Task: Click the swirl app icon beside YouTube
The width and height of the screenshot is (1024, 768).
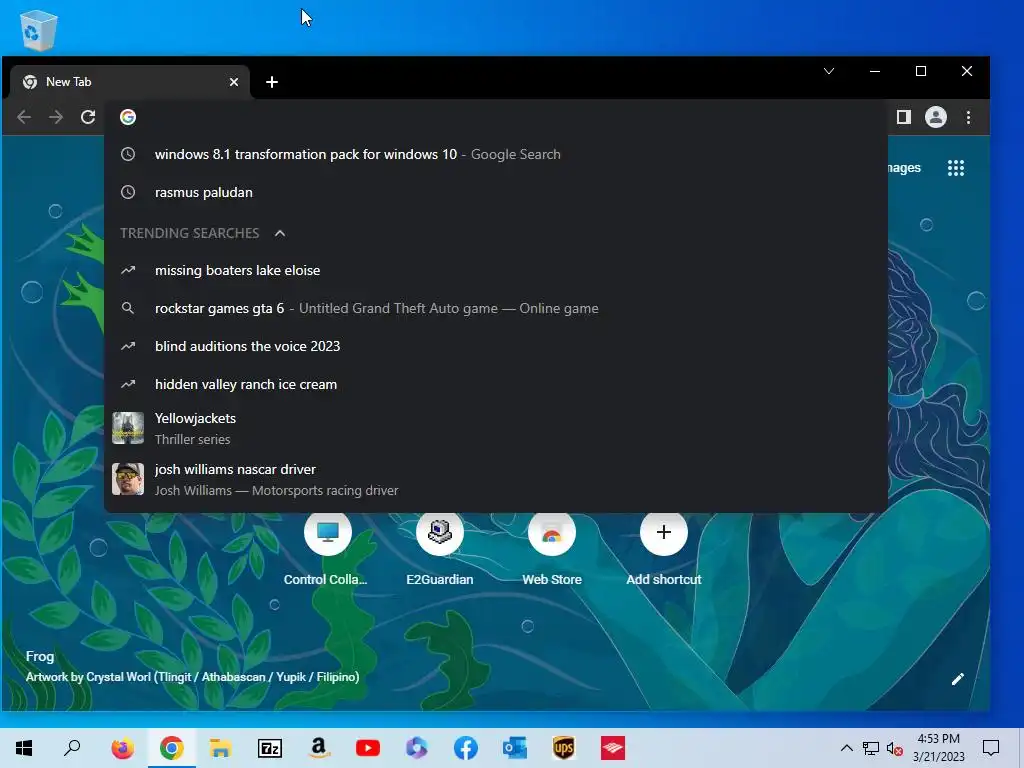Action: tap(417, 748)
